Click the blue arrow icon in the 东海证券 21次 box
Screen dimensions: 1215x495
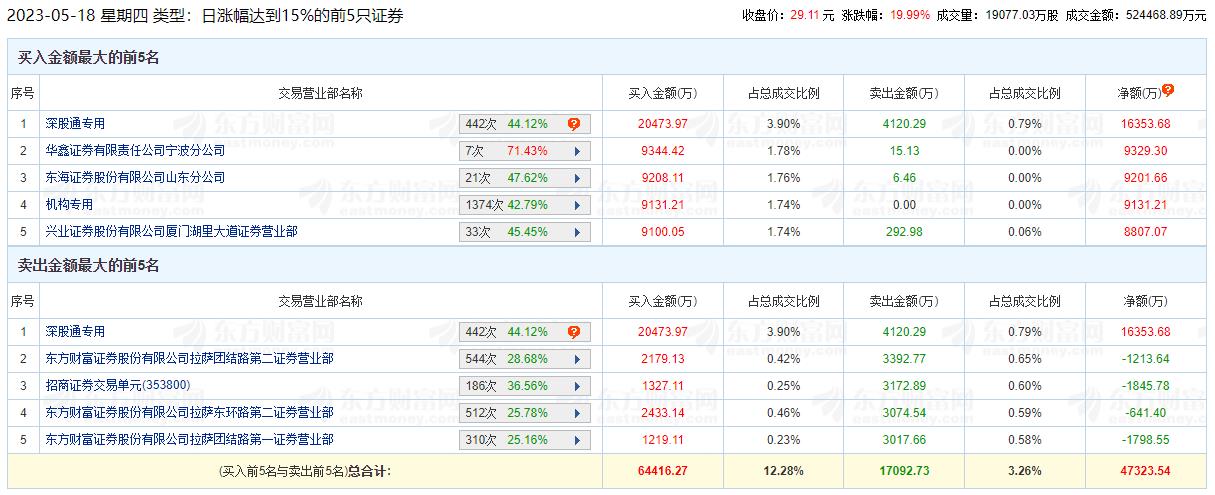pos(577,178)
